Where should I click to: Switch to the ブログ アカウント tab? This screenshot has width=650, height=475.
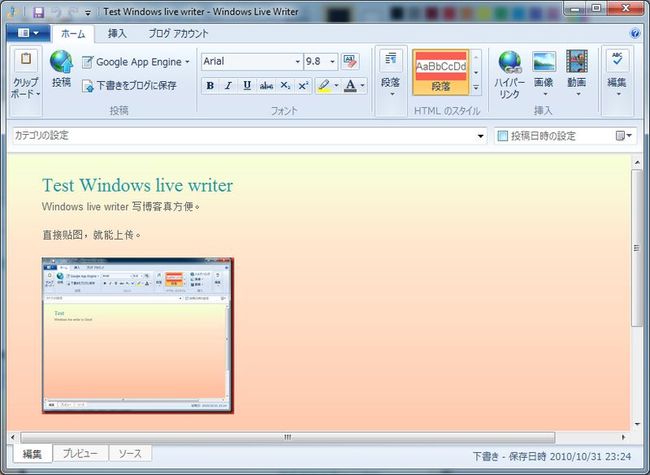[178, 34]
